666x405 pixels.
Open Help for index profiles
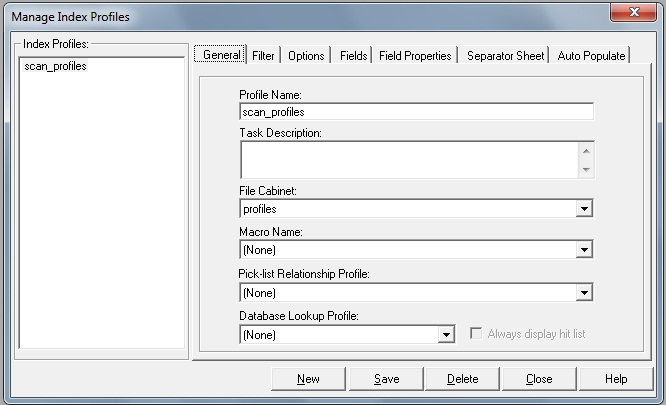(x=616, y=379)
